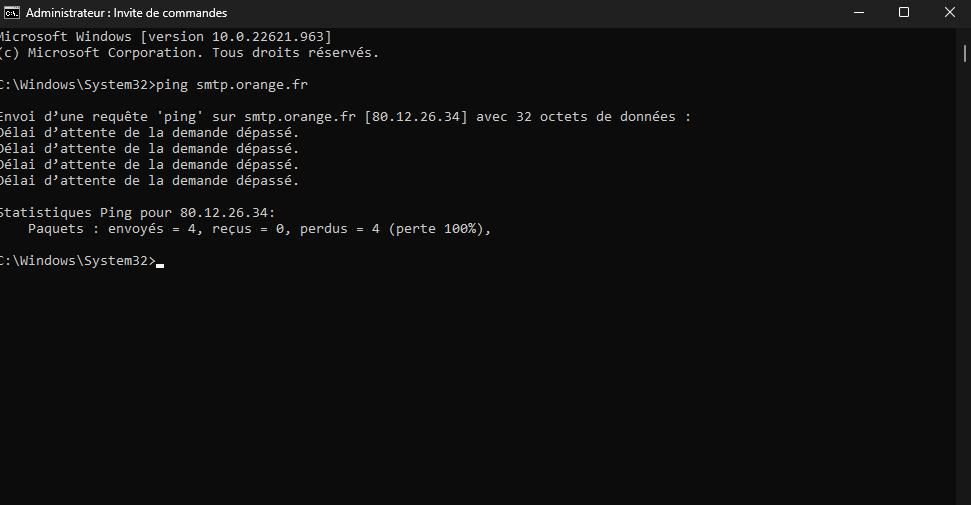Click the 'Paquets : envoyés = 4' line
This screenshot has height=505, width=971.
pyautogui.click(x=259, y=229)
